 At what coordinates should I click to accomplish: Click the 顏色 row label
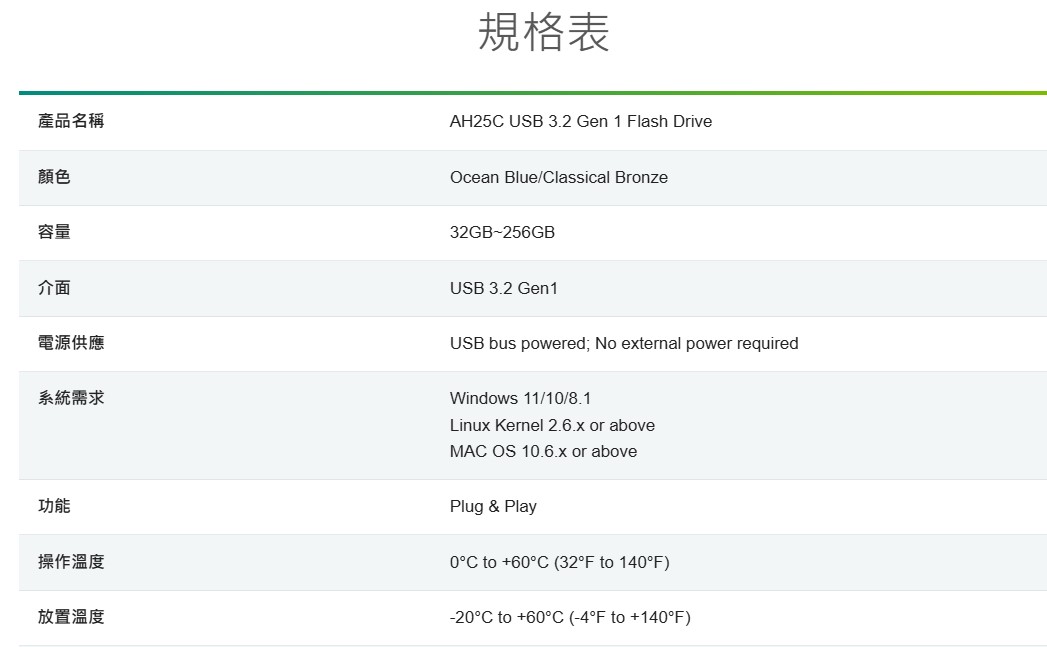tap(54, 177)
